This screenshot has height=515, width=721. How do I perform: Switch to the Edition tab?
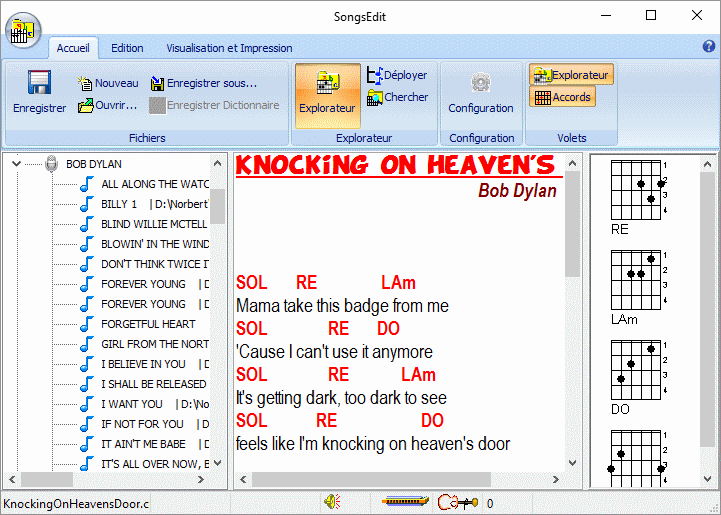(x=127, y=48)
